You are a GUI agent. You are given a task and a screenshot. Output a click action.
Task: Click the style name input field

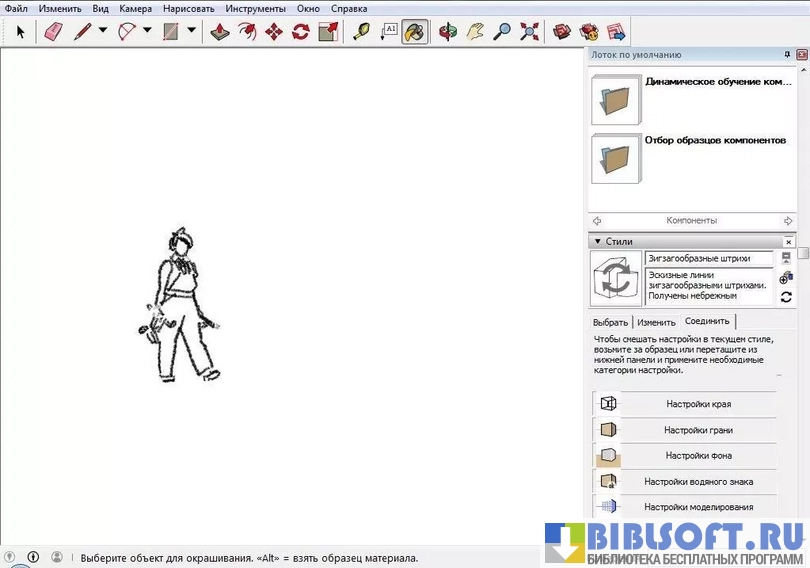tap(708, 258)
